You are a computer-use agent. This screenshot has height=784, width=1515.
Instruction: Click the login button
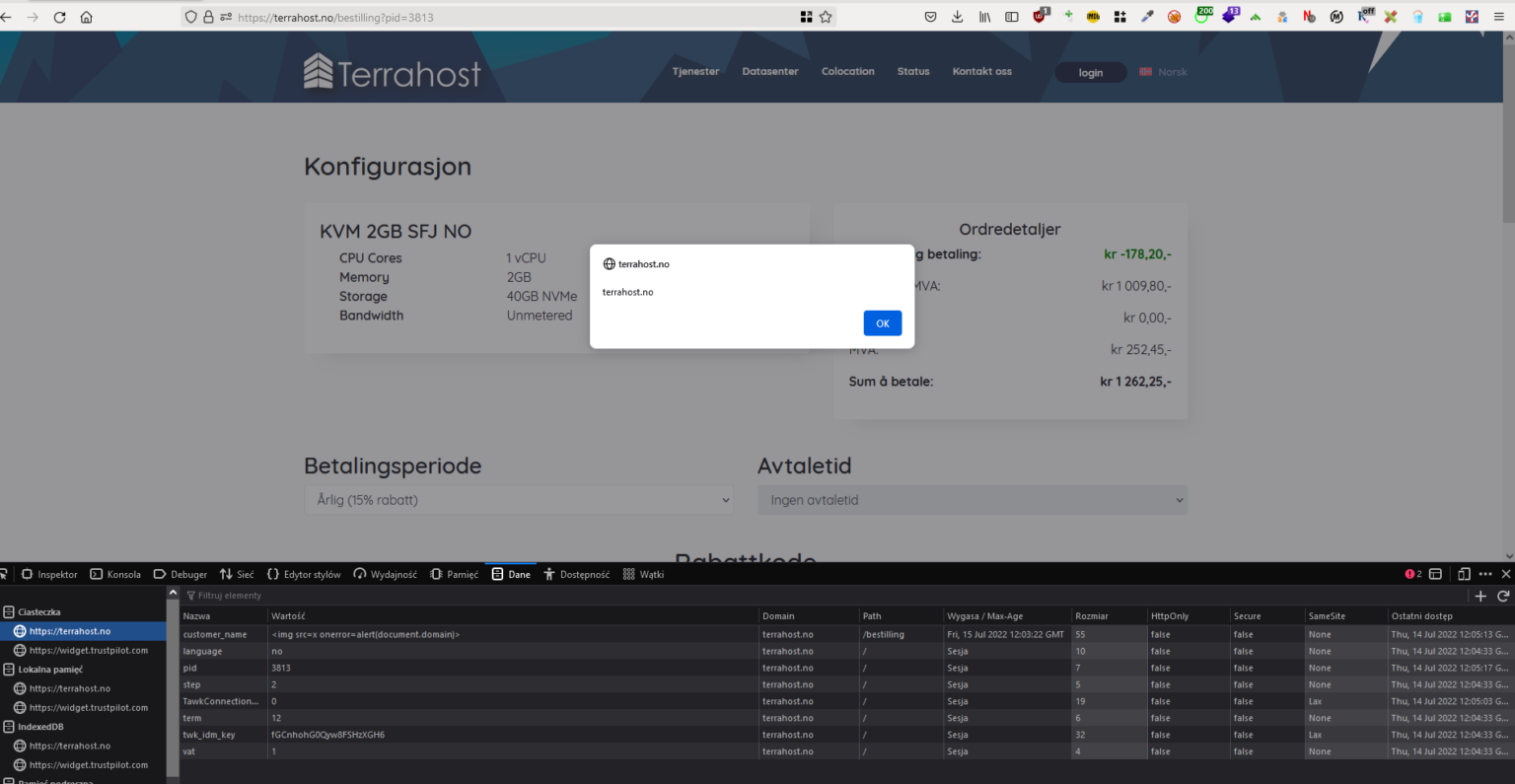click(1090, 72)
